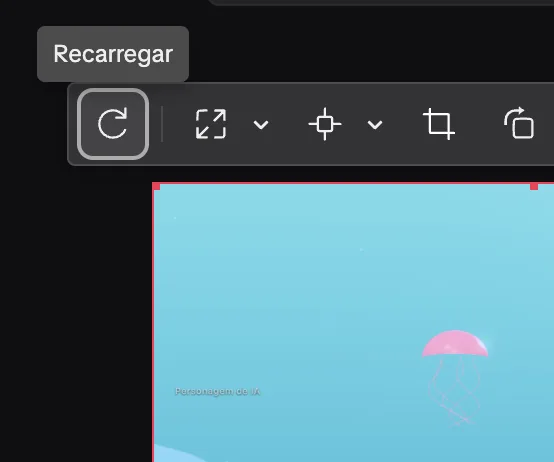
Task: Open the dropdown beside the expand icon
Action: click(261, 125)
